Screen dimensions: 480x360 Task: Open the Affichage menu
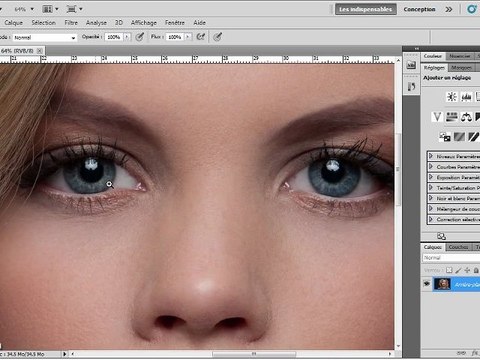pyautogui.click(x=144, y=23)
